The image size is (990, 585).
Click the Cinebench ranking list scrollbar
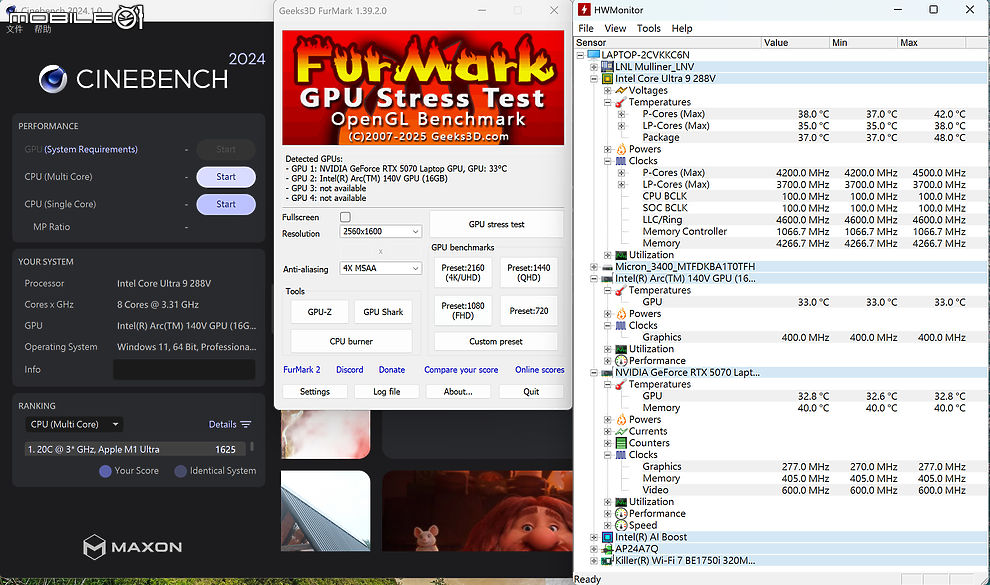252,447
